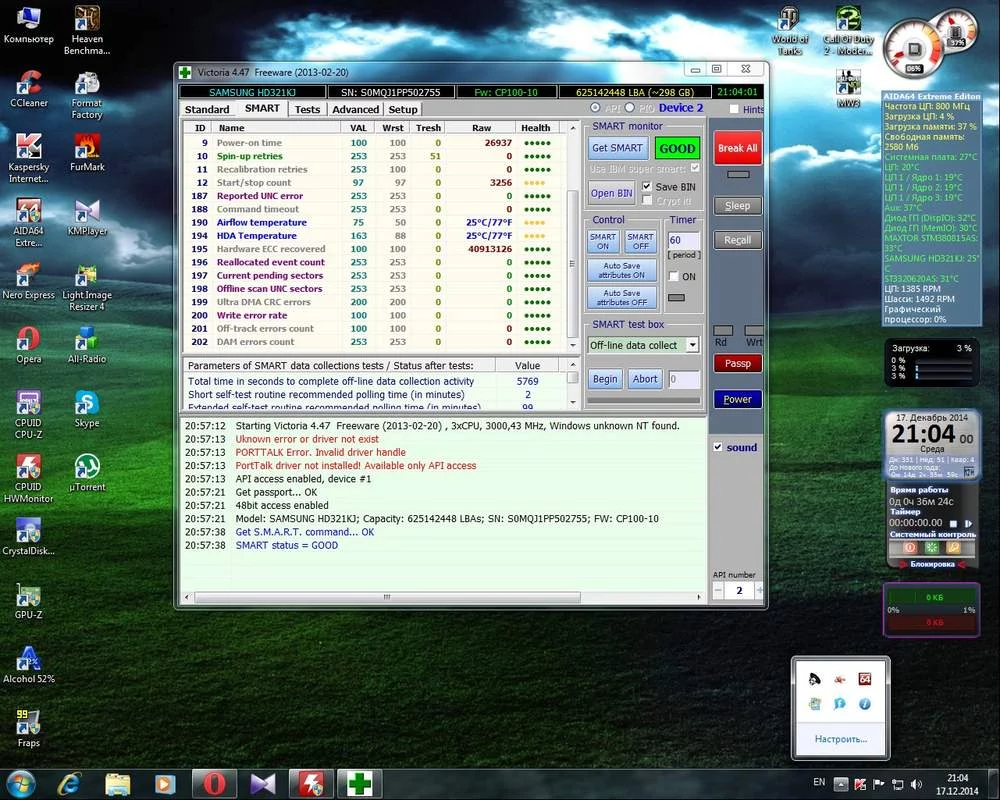Open CCleaner desktop icon

pyautogui.click(x=29, y=84)
